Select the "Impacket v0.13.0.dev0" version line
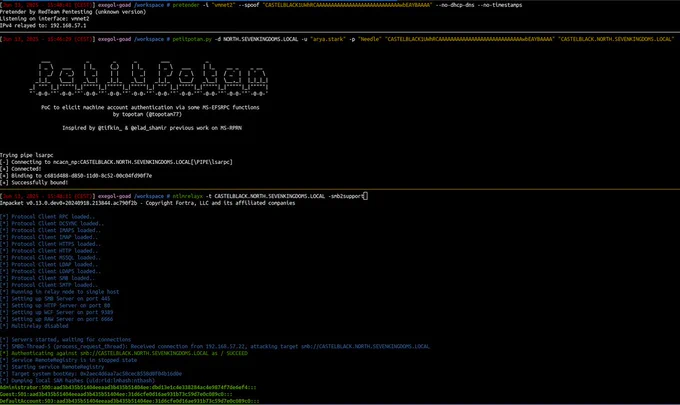Viewport: 680px width, 405px height. pos(147,203)
